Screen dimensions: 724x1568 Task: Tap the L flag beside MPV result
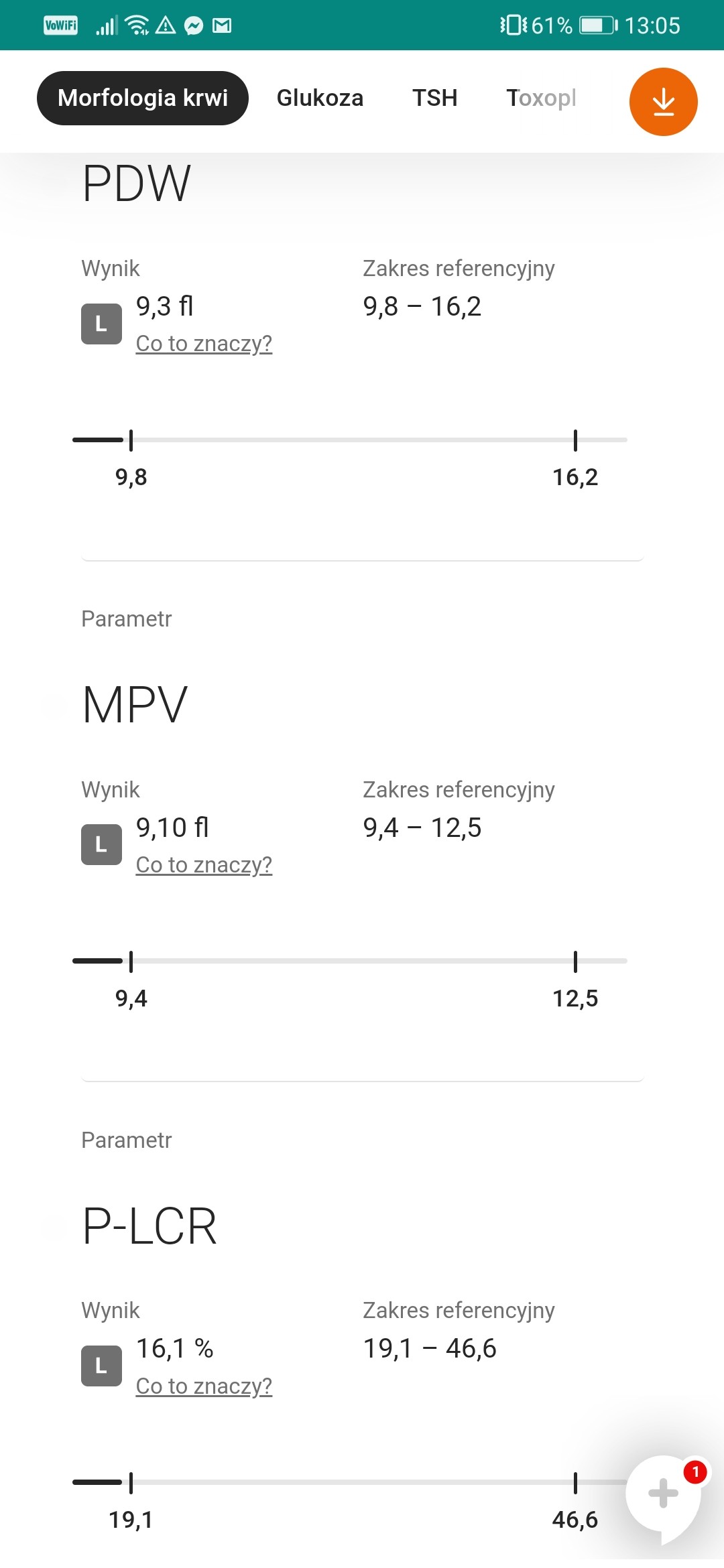[101, 844]
